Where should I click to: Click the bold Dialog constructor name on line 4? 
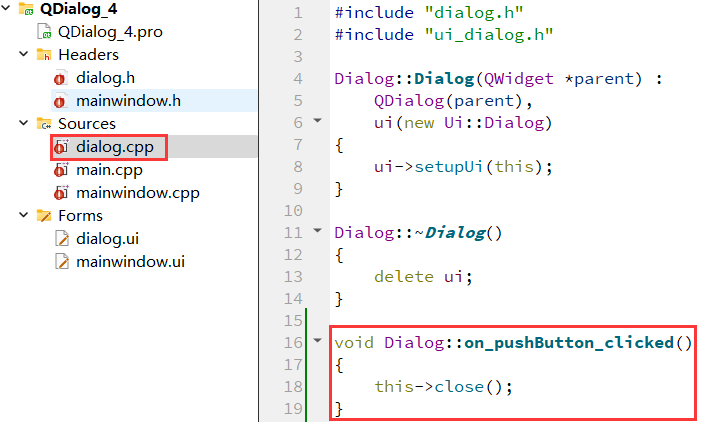tap(444, 79)
